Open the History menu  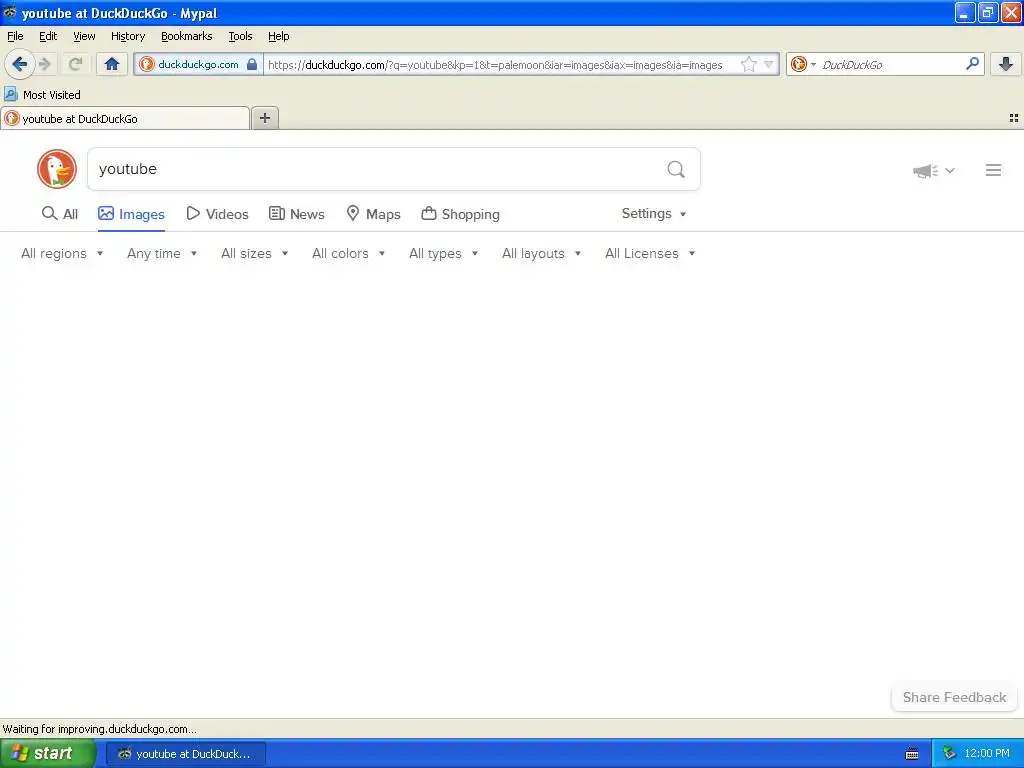[x=128, y=37]
